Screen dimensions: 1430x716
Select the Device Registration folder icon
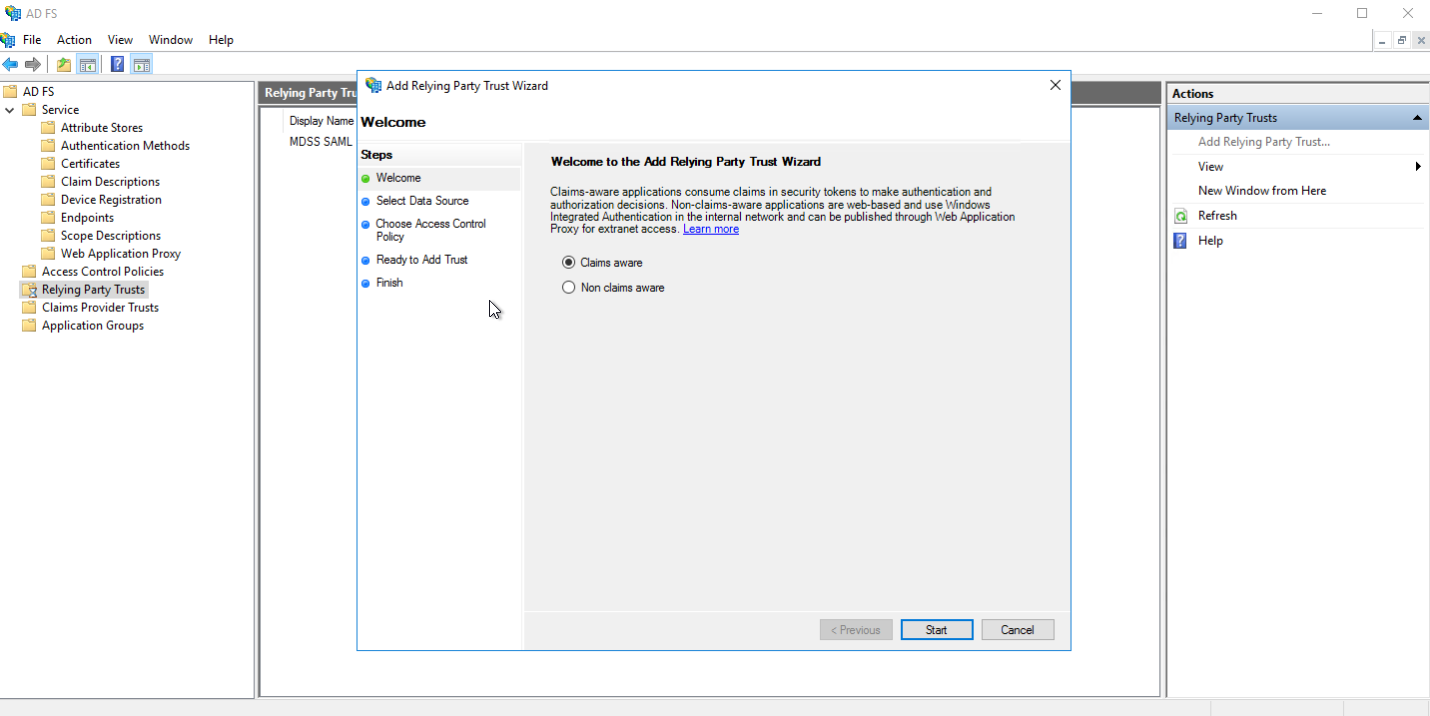coord(48,200)
